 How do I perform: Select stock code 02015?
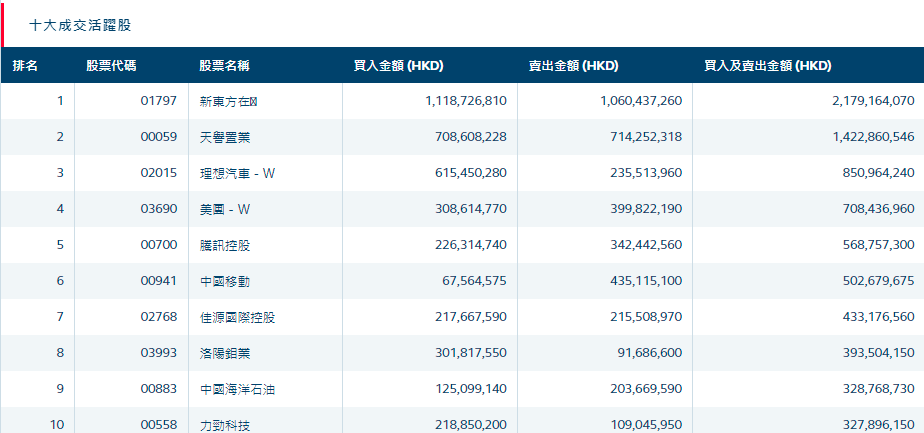pyautogui.click(x=159, y=173)
